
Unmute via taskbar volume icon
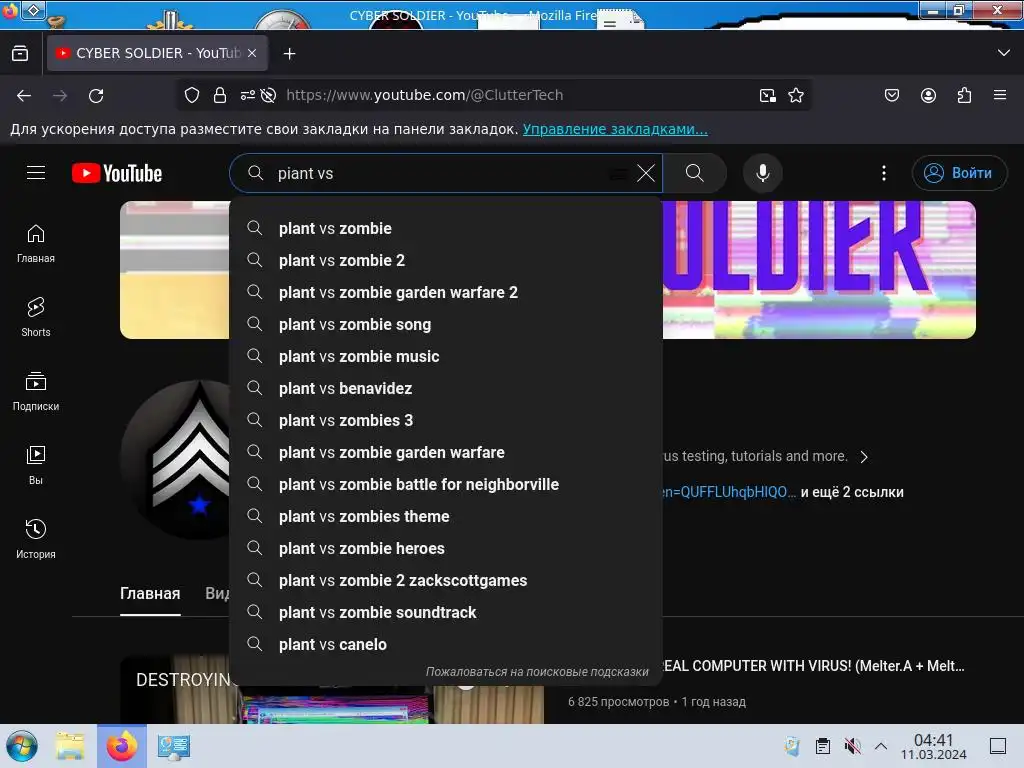point(852,746)
